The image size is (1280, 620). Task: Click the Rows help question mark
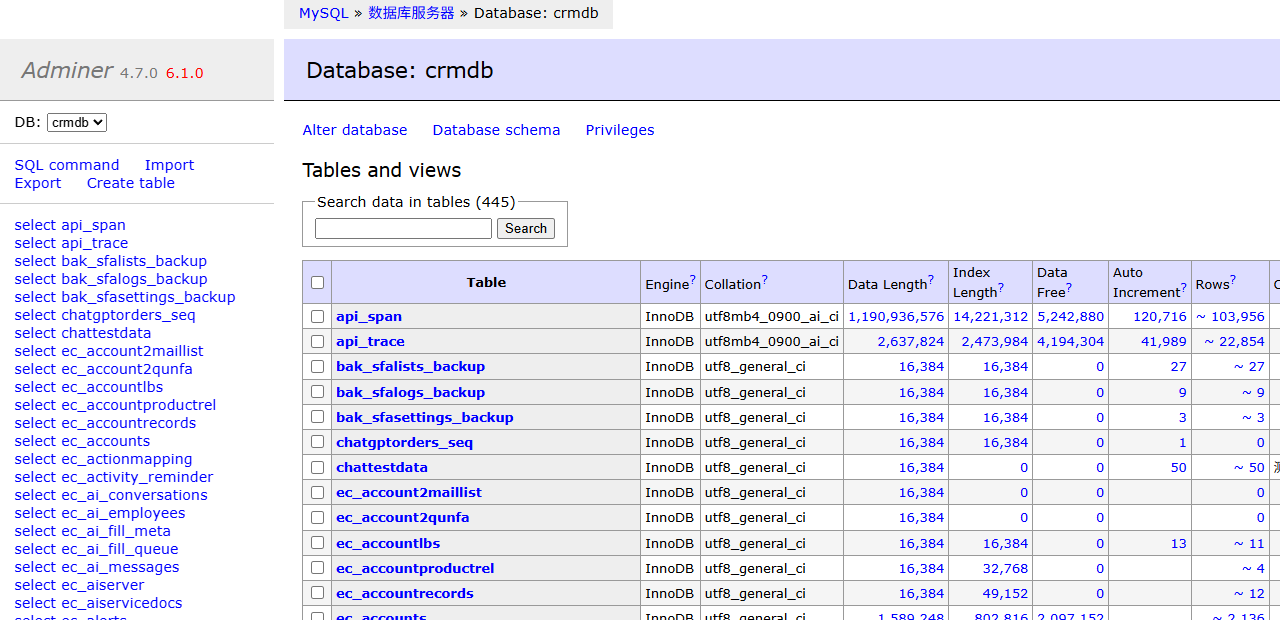(x=1233, y=279)
